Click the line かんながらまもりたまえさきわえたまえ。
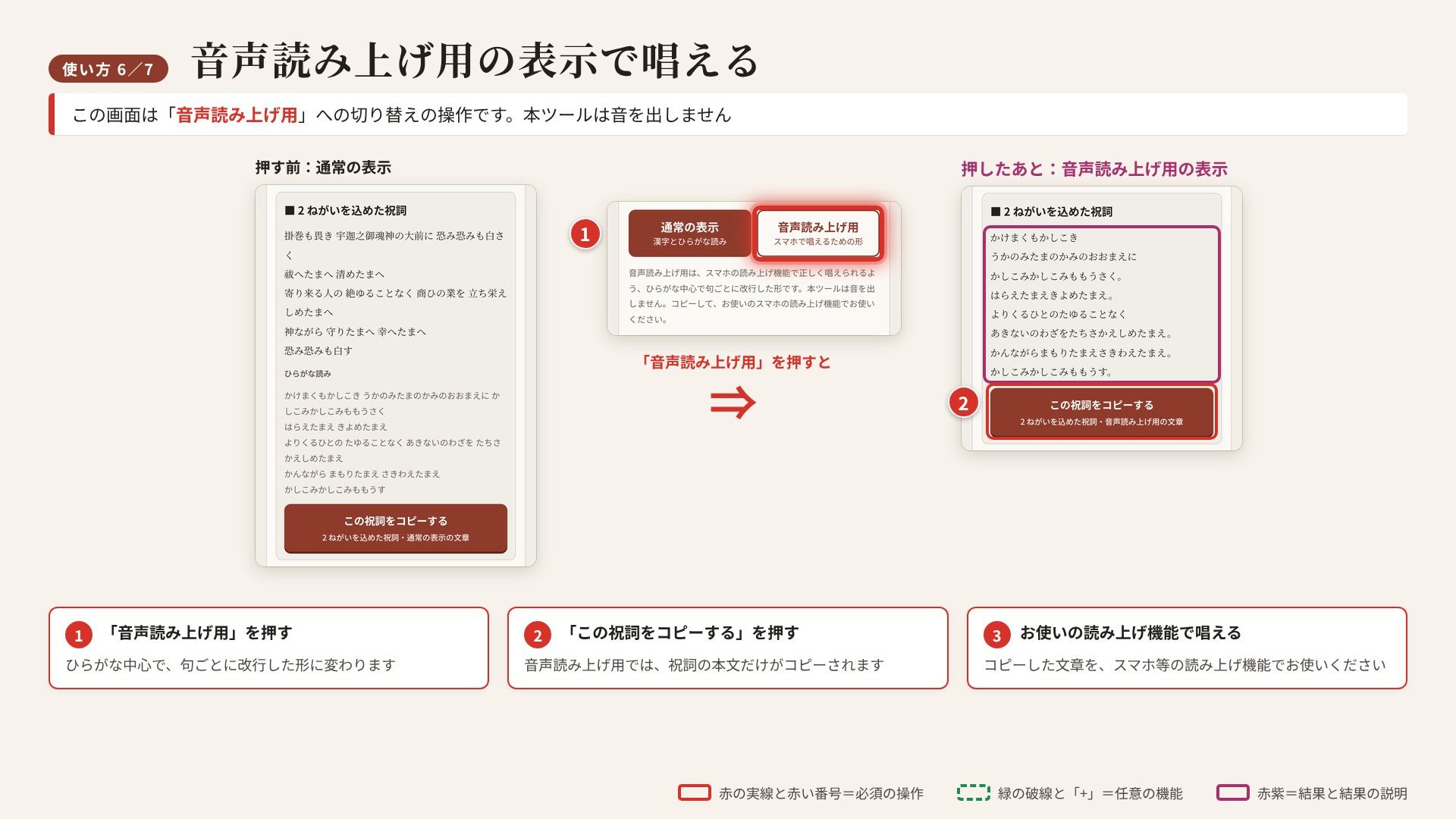 (x=1082, y=353)
